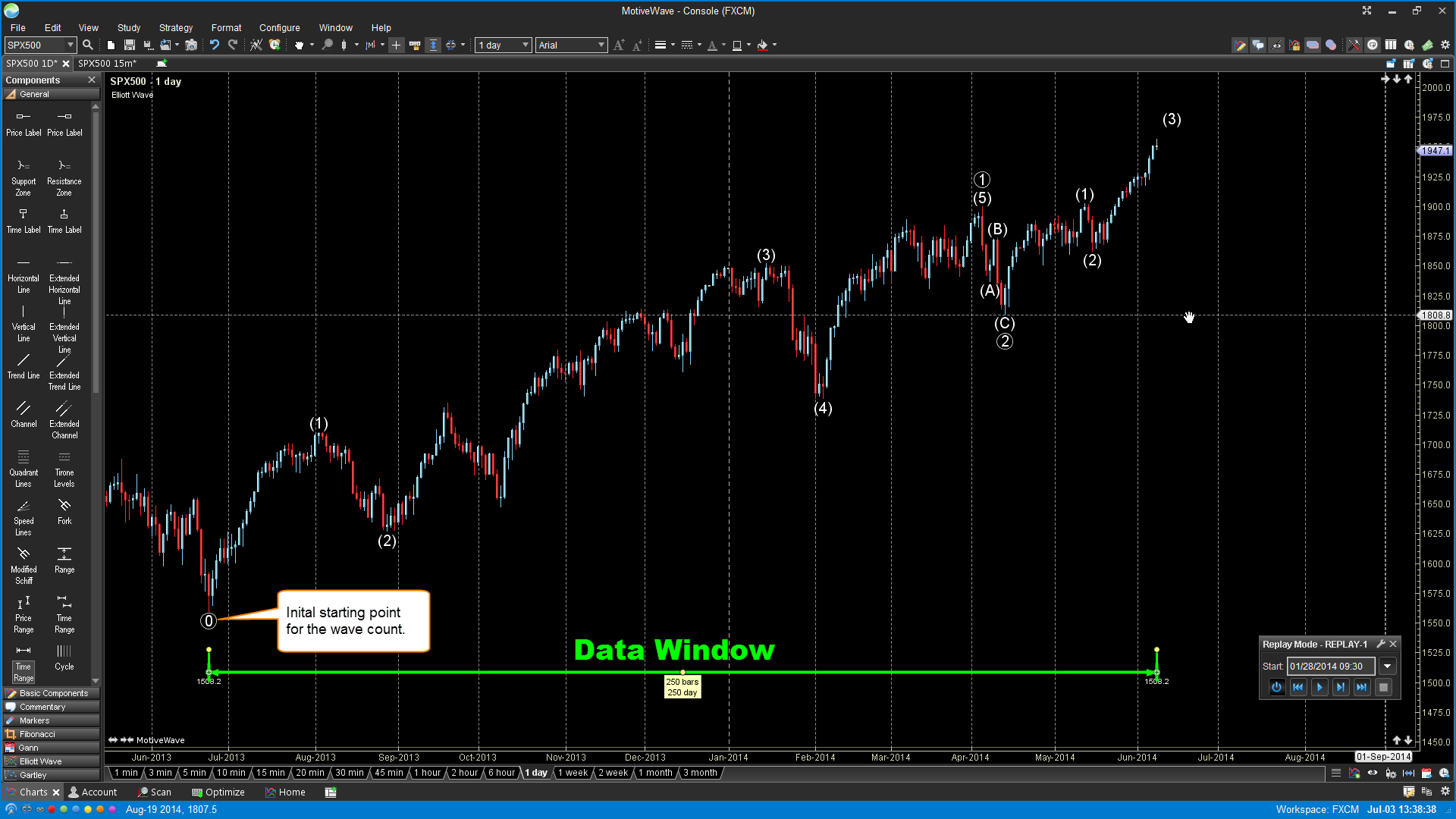Open the 1 day bar size dropdown
The width and height of the screenshot is (1456, 819).
pos(526,45)
